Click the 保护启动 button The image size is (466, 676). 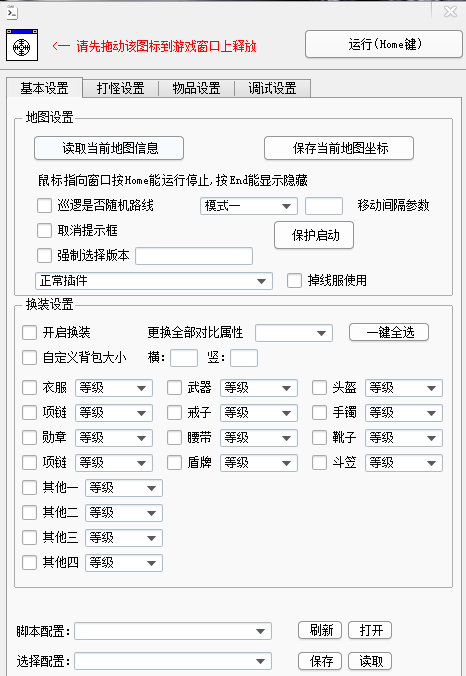pyautogui.click(x=314, y=235)
